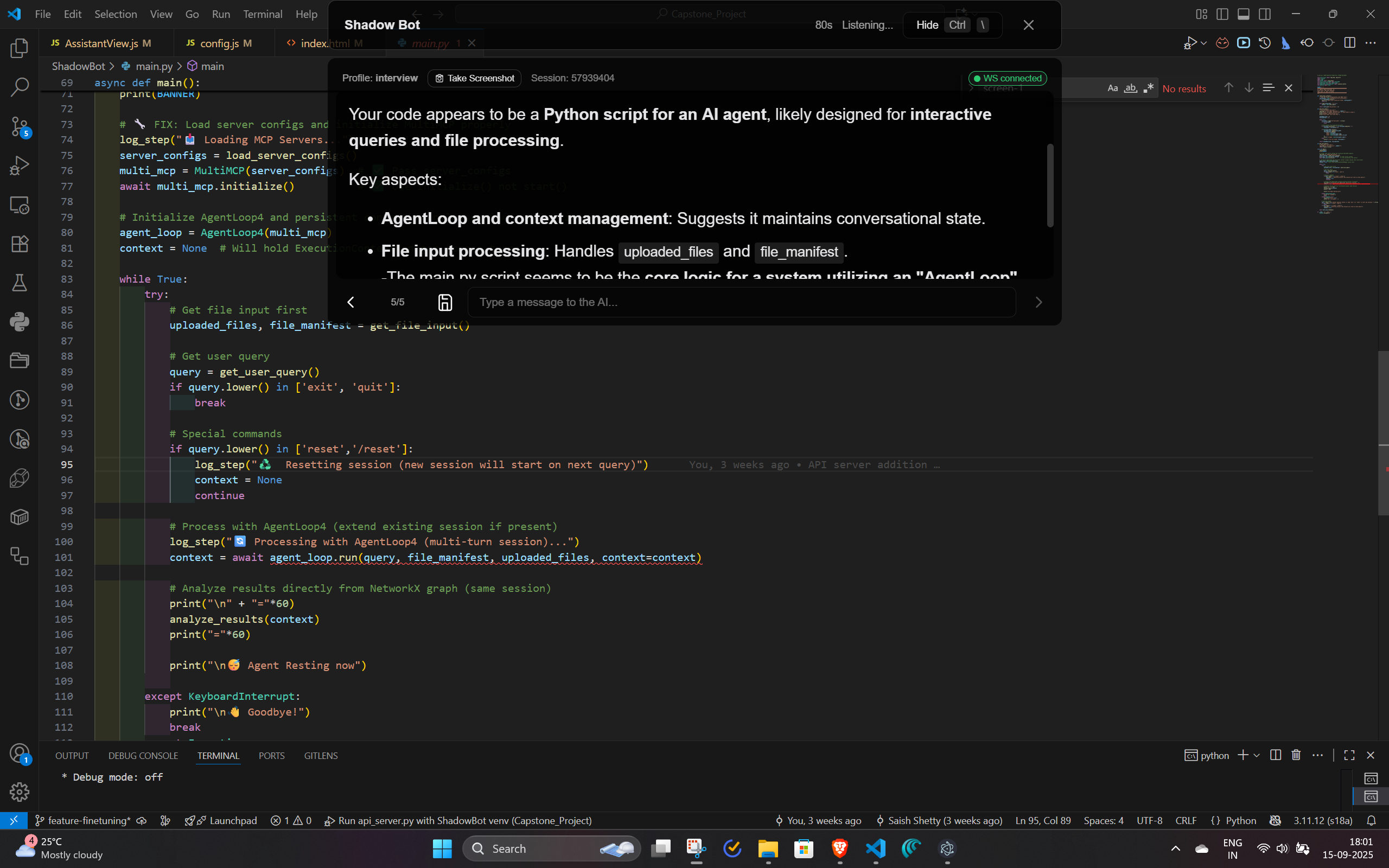Click the AI message input field
This screenshot has height=868, width=1389.
pos(741,302)
